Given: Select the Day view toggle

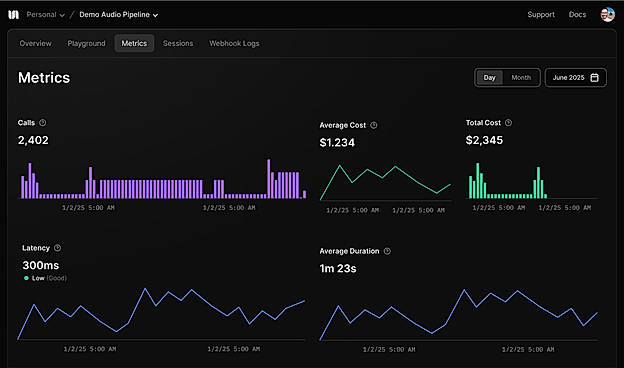Looking at the screenshot, I should [489, 78].
